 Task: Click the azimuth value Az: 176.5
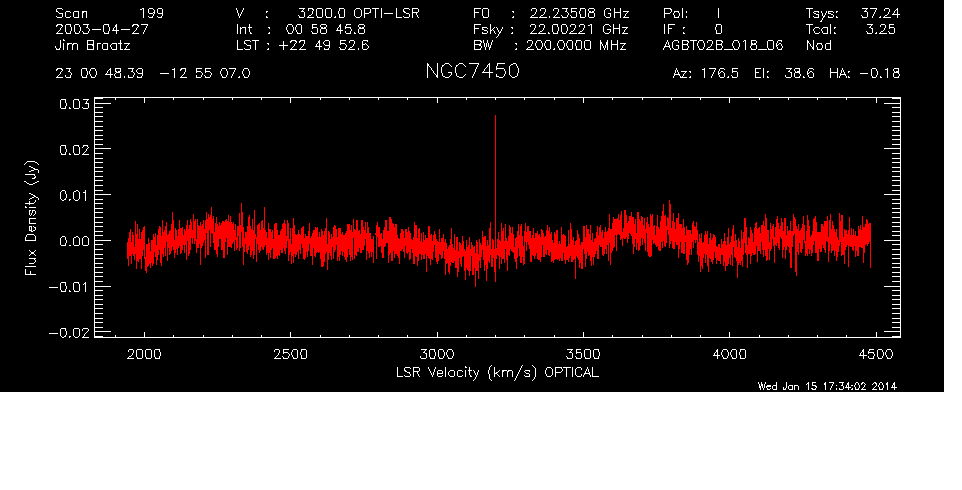point(706,74)
